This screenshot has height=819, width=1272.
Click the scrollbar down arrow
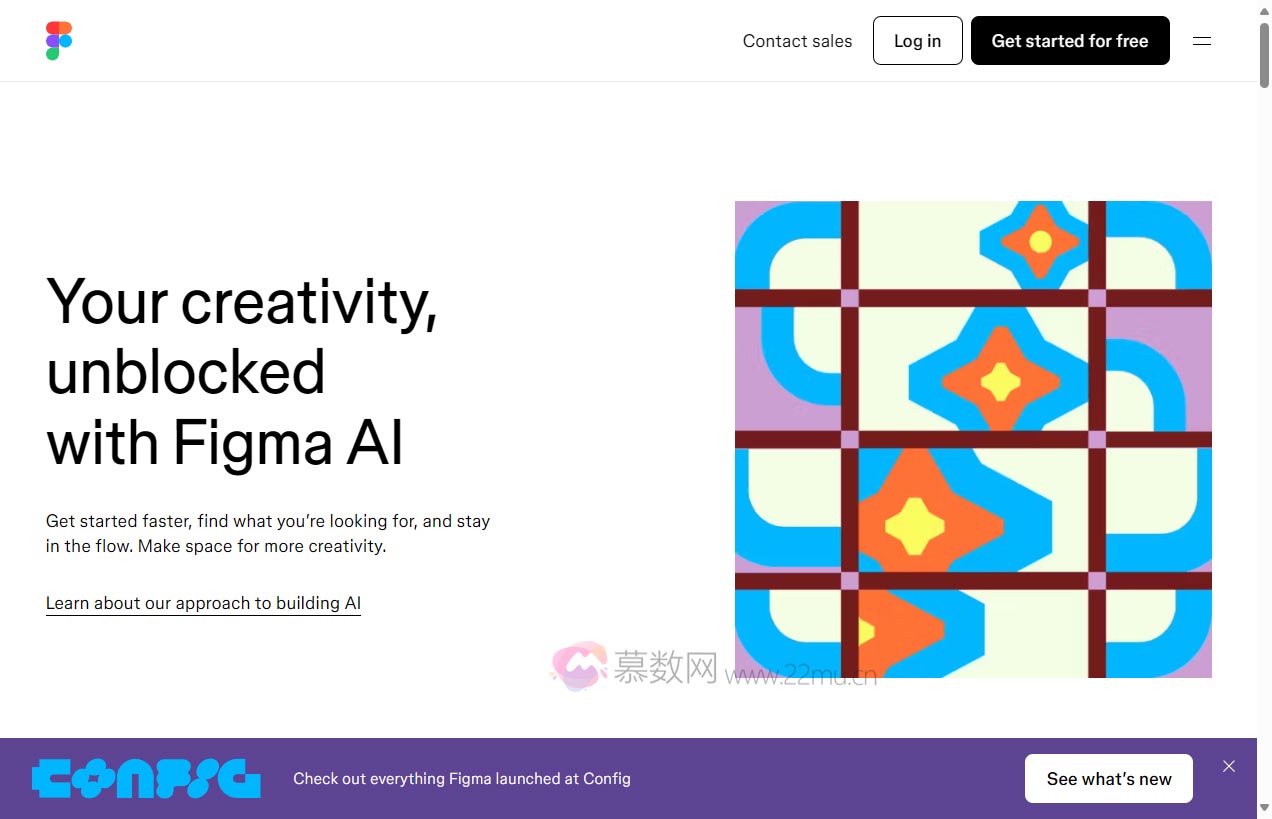tap(1264, 808)
